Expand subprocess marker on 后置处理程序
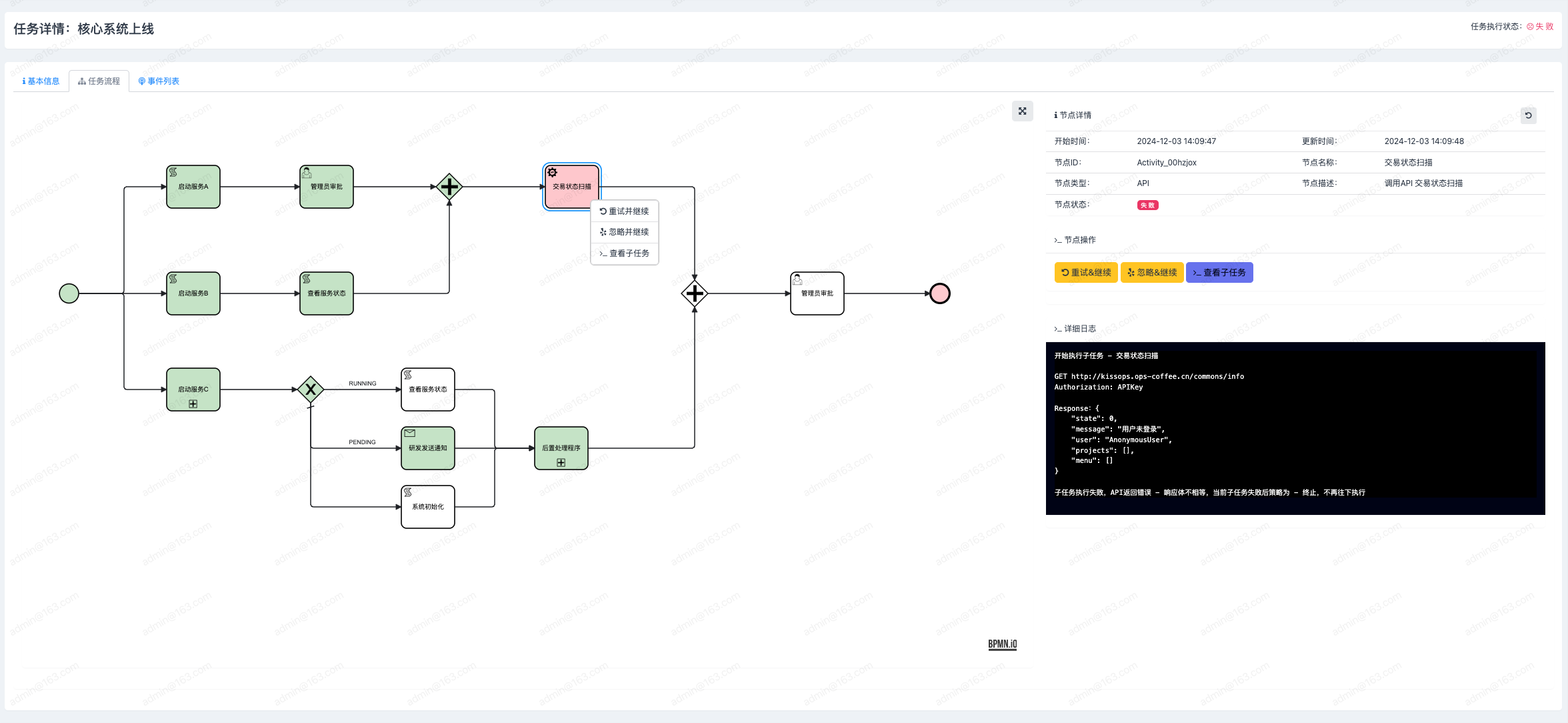This screenshot has width=1568, height=723. (561, 463)
